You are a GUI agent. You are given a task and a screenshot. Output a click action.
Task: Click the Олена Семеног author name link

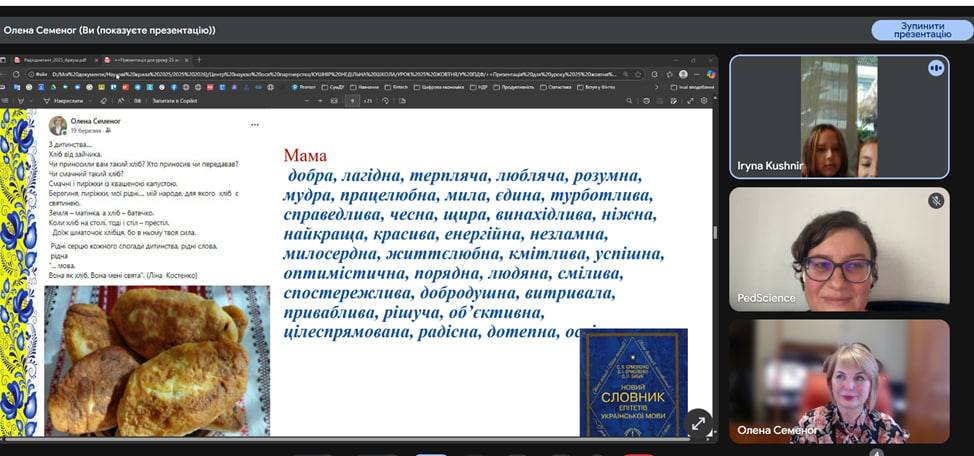pyautogui.click(x=94, y=120)
